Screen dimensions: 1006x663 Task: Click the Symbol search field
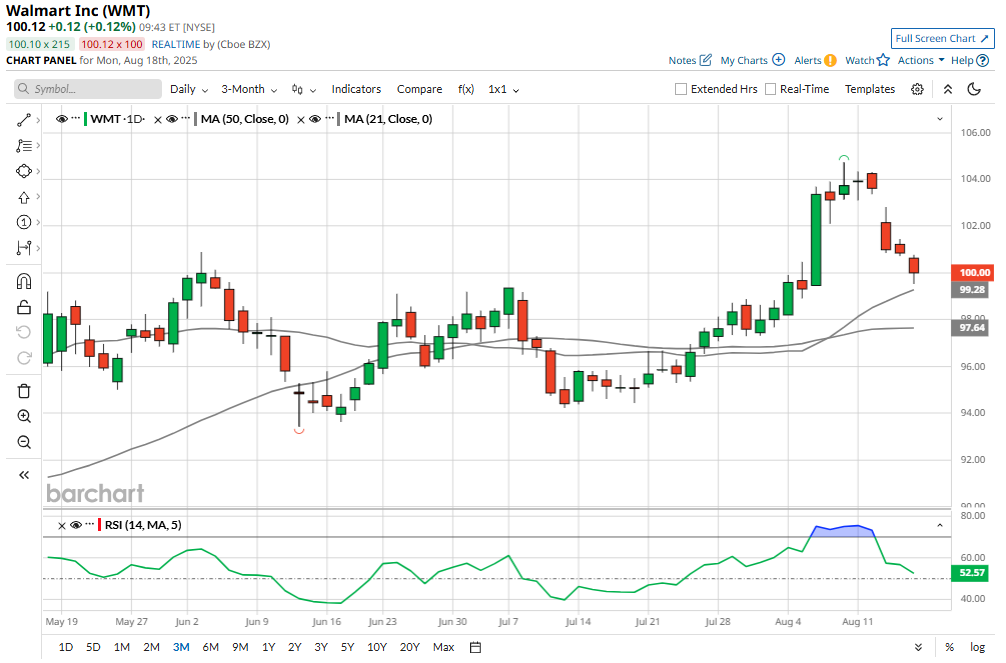tap(88, 89)
